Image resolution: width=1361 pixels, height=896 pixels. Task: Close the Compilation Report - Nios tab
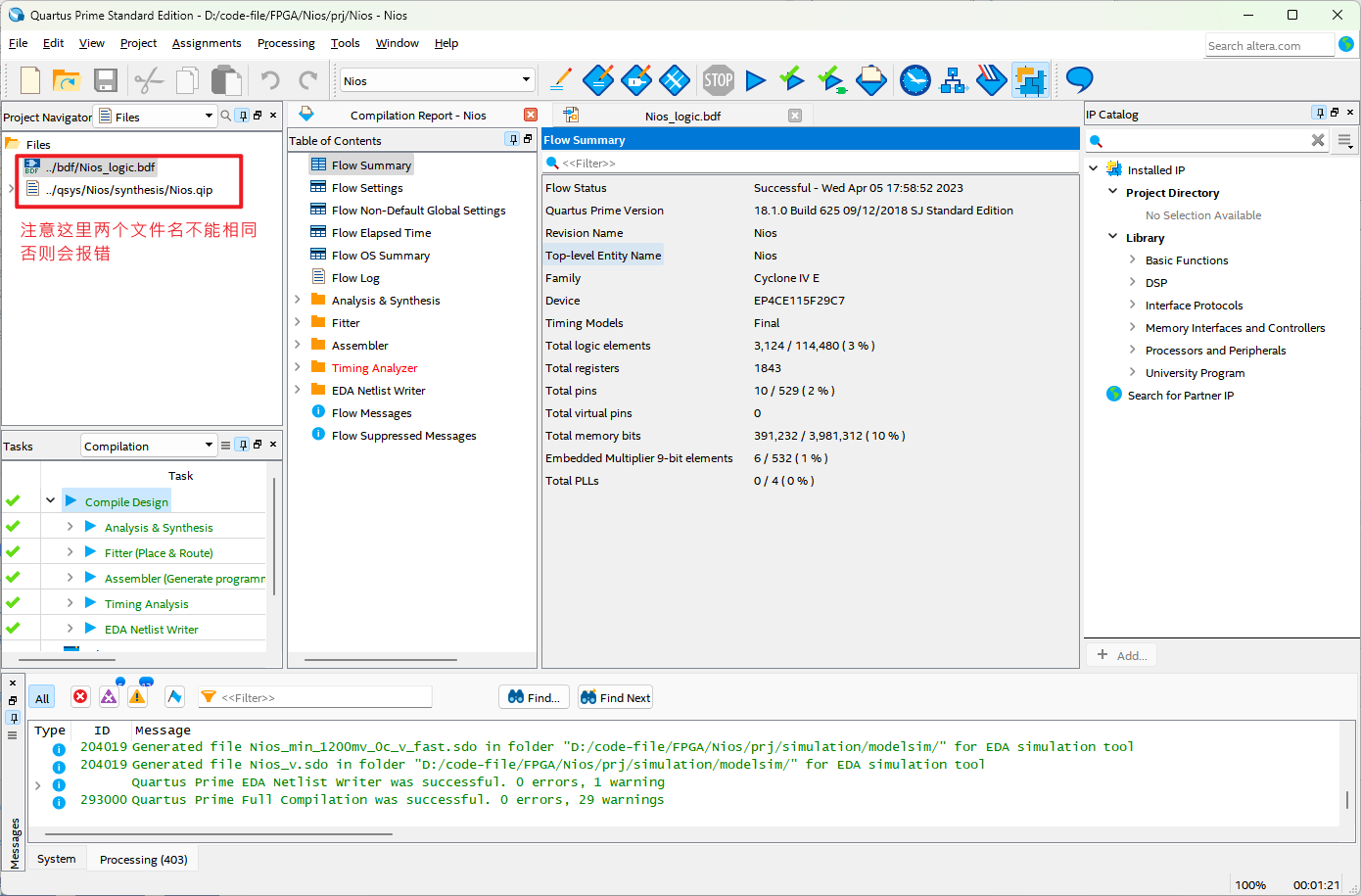pos(531,115)
